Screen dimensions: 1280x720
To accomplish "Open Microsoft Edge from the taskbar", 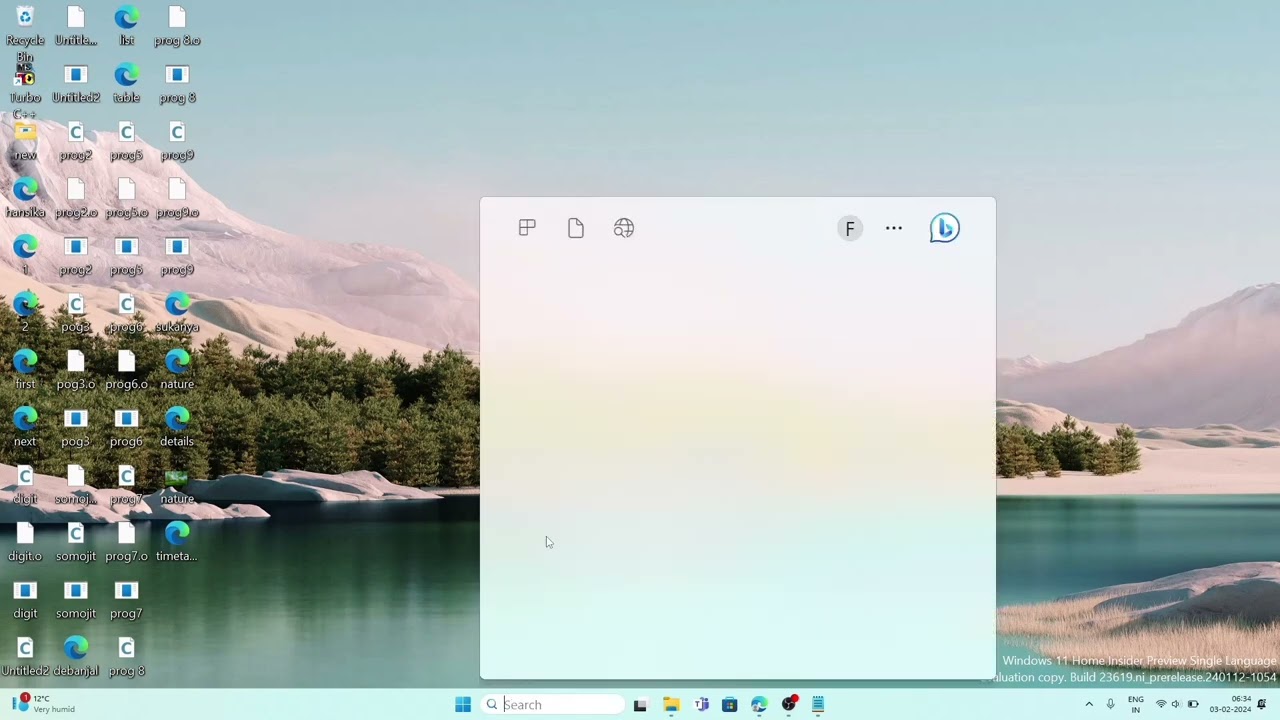I will click(x=759, y=705).
